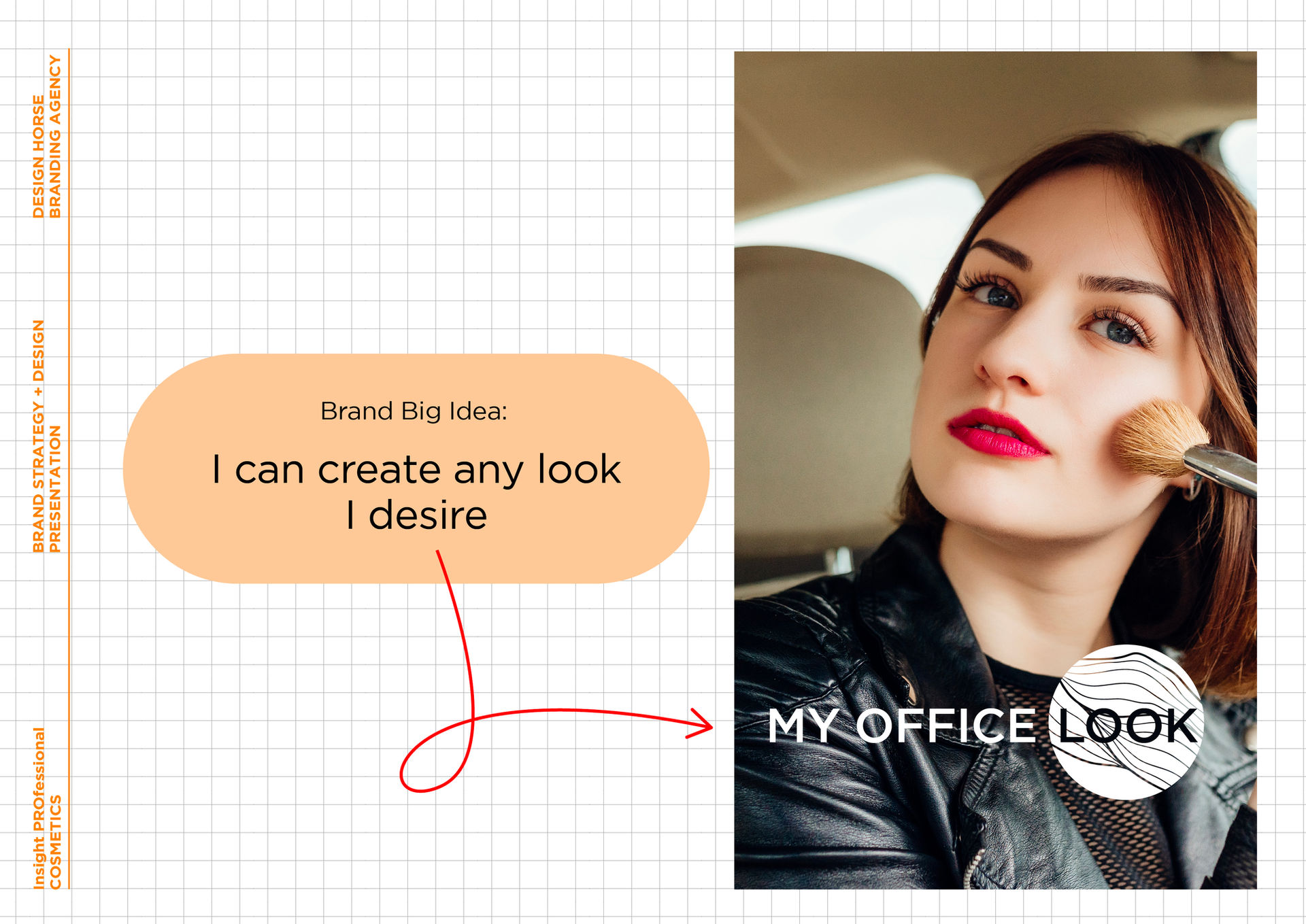The width and height of the screenshot is (1306, 924).
Task: Click the metal handle of the brush
Action: [1224, 468]
